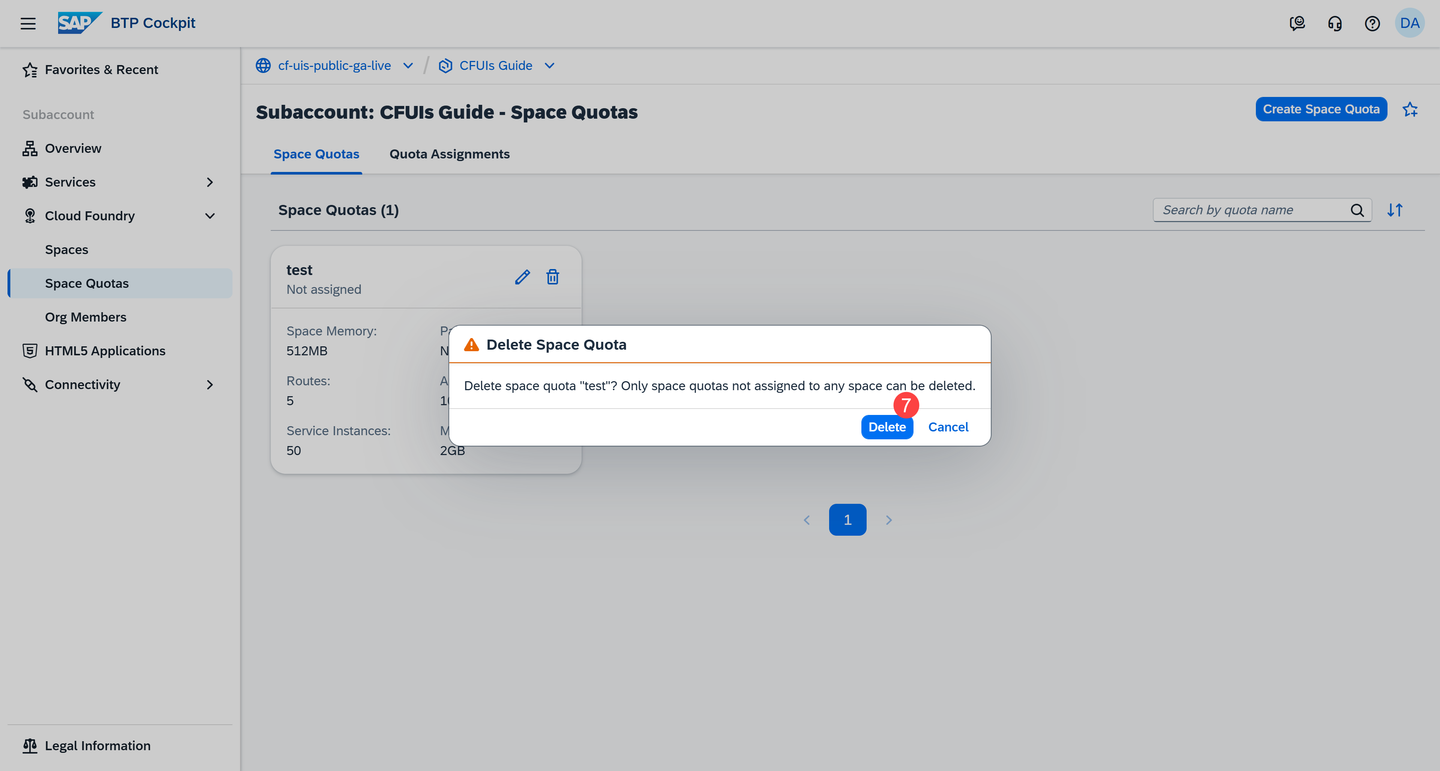
Task: Switch to the Space Quotas tab
Action: 316,154
